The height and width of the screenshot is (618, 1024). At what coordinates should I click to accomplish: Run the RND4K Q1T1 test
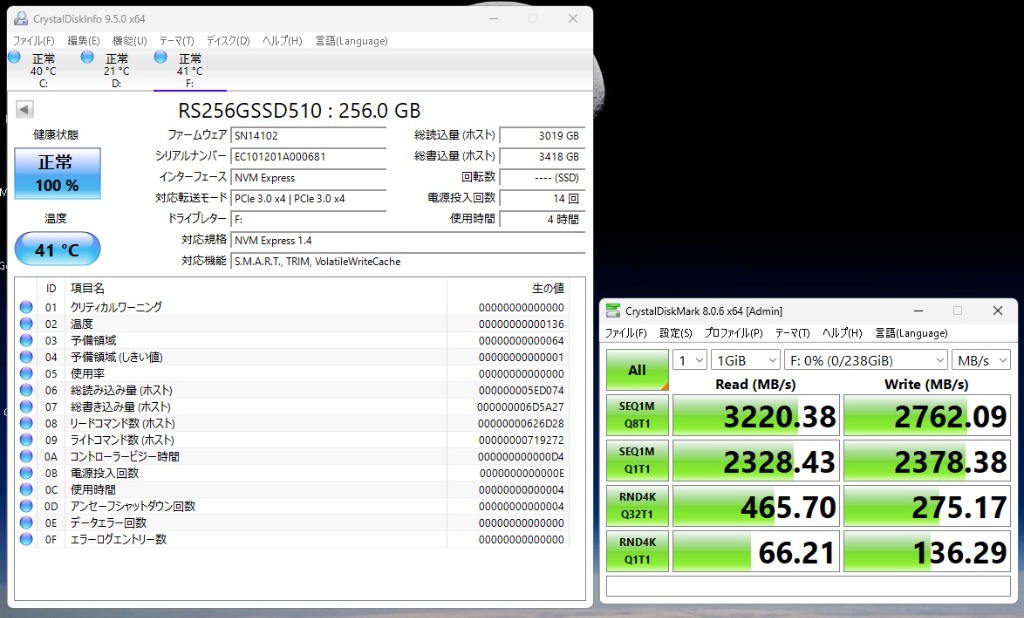pyautogui.click(x=637, y=551)
